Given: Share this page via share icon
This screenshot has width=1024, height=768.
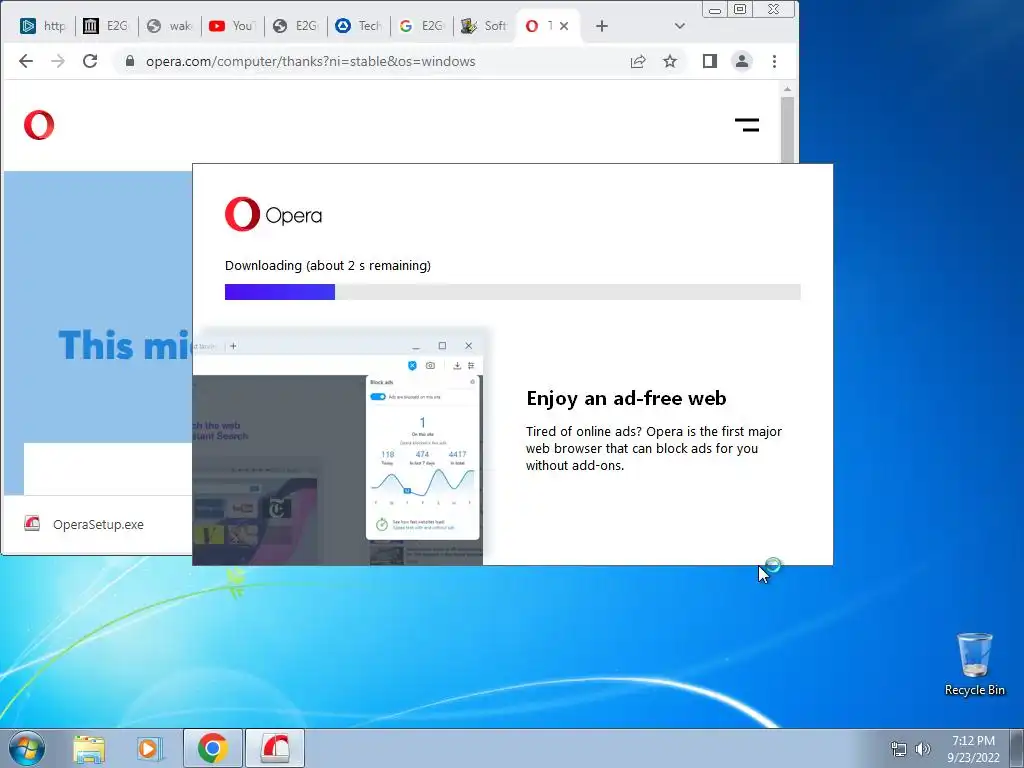Looking at the screenshot, I should [638, 61].
